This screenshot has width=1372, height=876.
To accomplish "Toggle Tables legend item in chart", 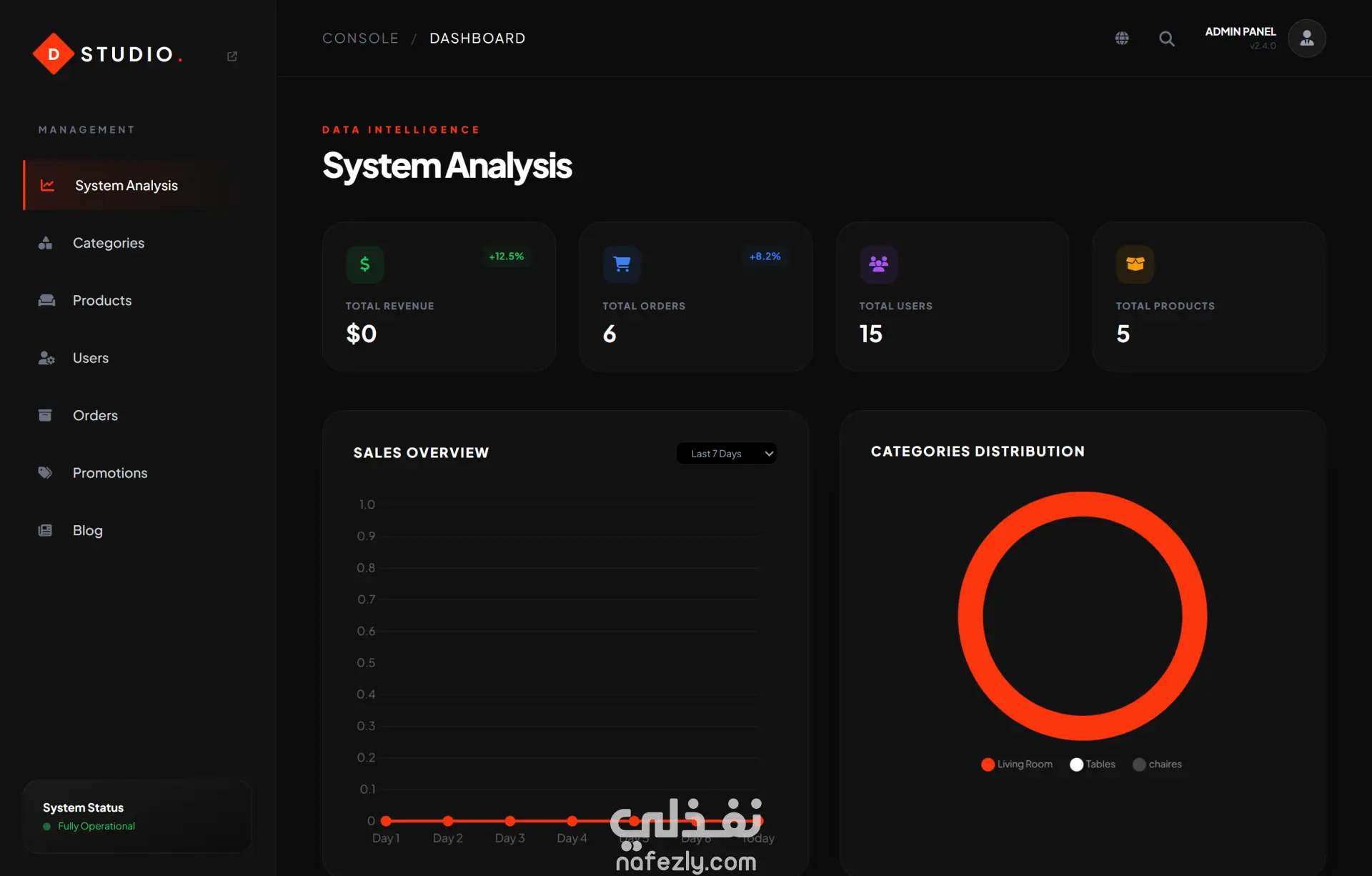I will click(1093, 765).
